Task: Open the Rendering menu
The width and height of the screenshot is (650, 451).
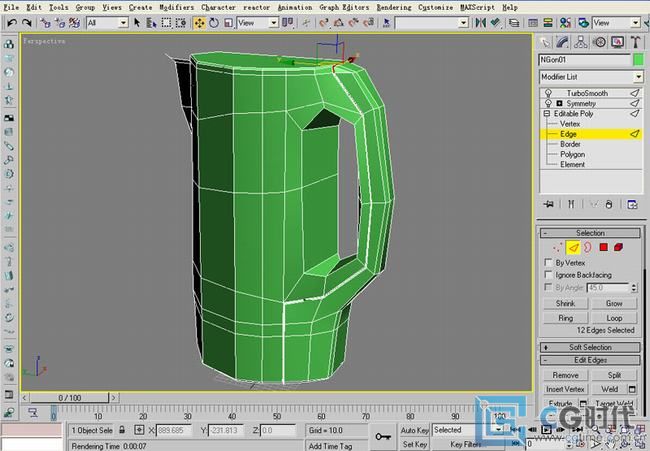Action: click(394, 7)
